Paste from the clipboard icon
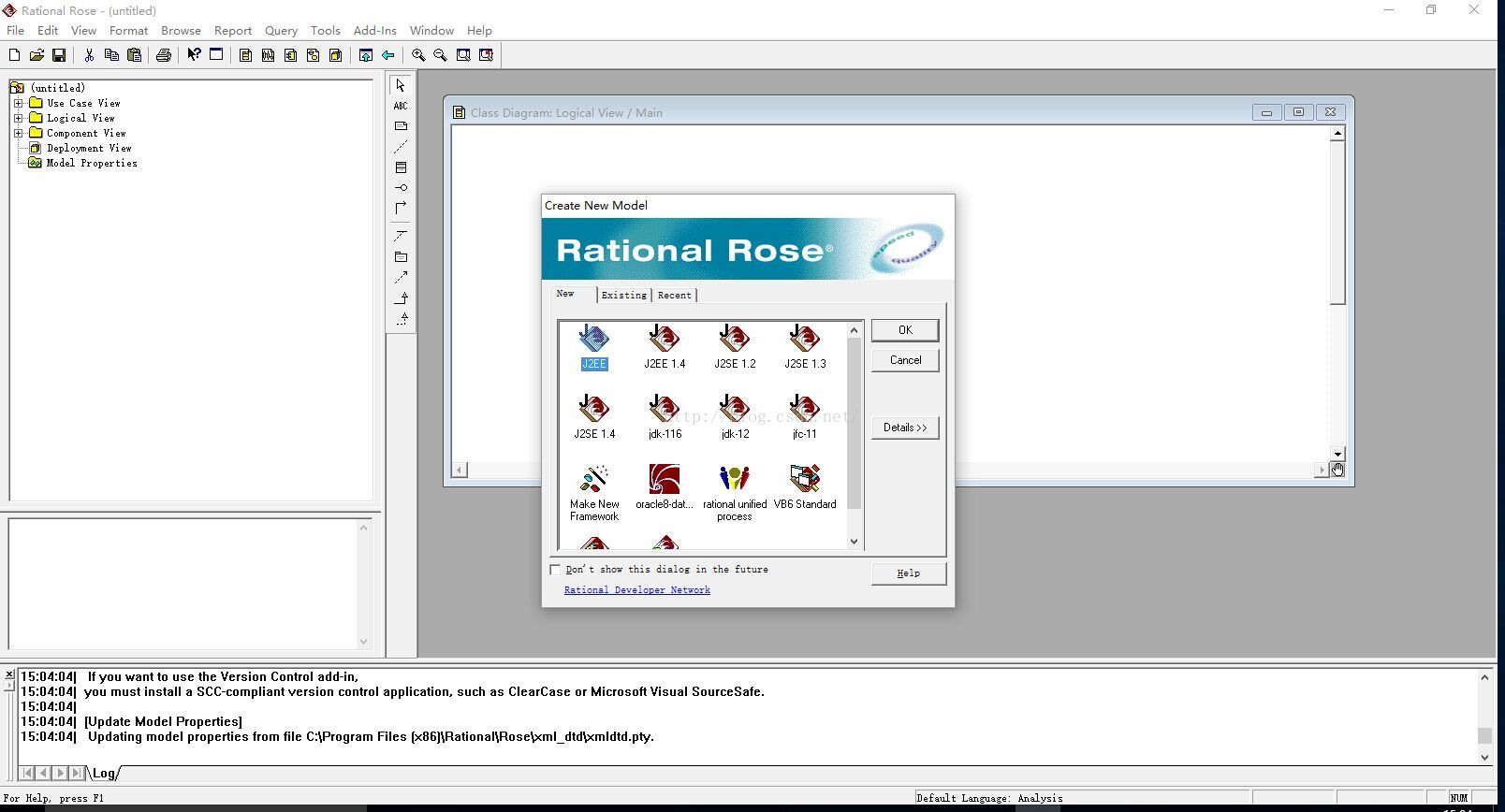 click(134, 55)
